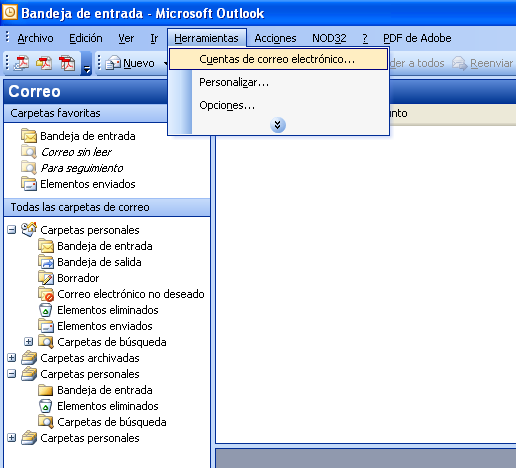Collapse the first Carpetas personales node
This screenshot has width=516, height=468.
tap(12, 230)
